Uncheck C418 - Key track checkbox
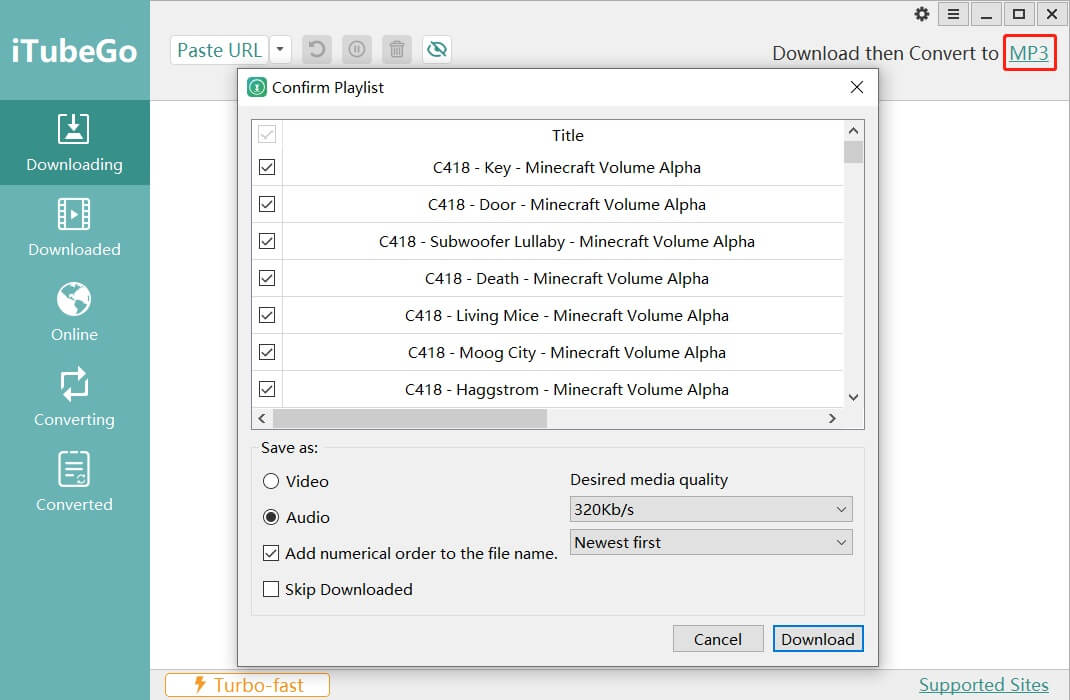Screen dimensions: 1070x700 click(267, 167)
